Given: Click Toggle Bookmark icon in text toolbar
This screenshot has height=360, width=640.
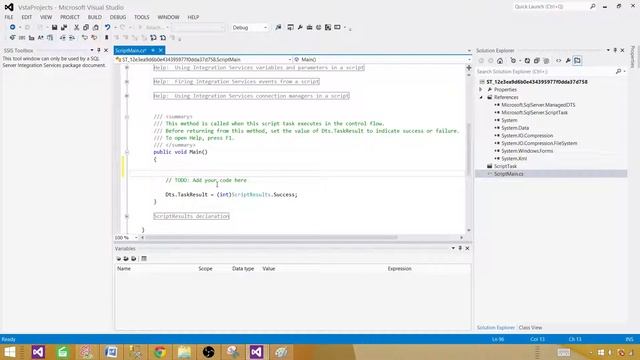Looking at the screenshot, I should 107,38.
